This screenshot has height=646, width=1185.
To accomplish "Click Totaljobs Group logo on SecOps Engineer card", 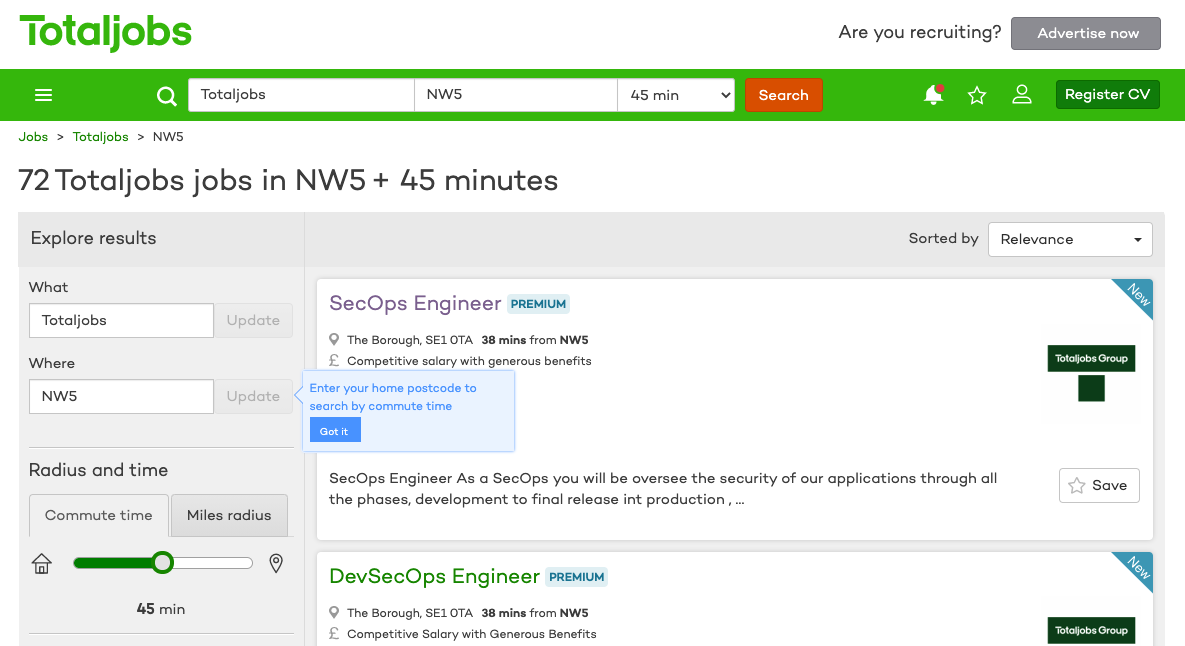I will coord(1091,373).
